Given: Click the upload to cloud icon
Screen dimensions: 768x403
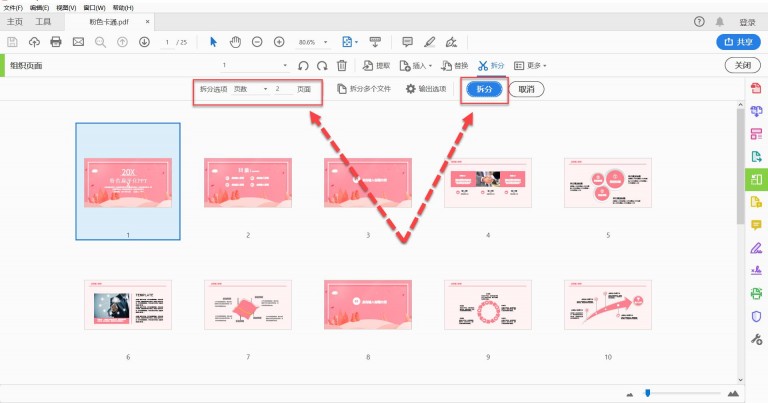Looking at the screenshot, I should click(34, 42).
